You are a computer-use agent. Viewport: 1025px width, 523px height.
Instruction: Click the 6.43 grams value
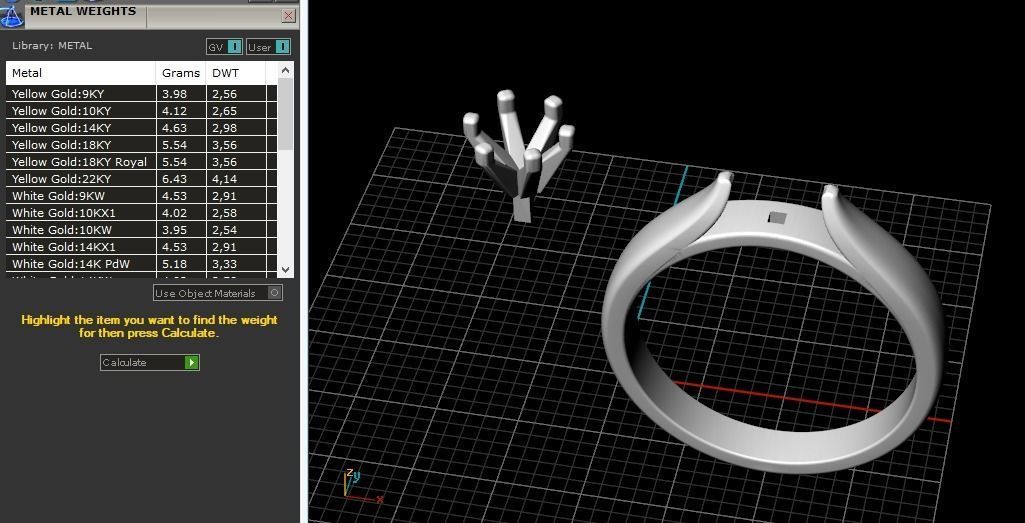coord(175,179)
